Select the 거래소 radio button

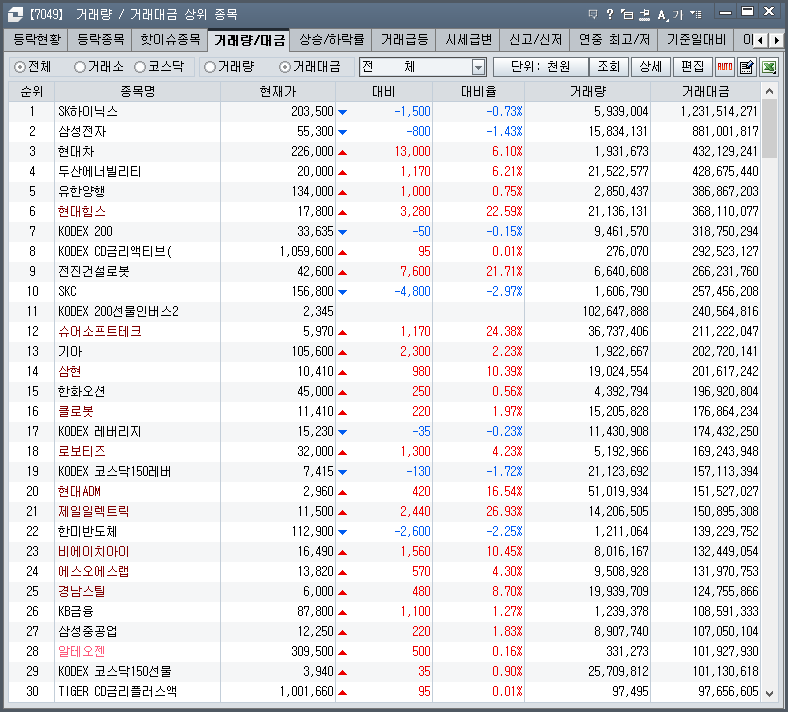(79, 67)
